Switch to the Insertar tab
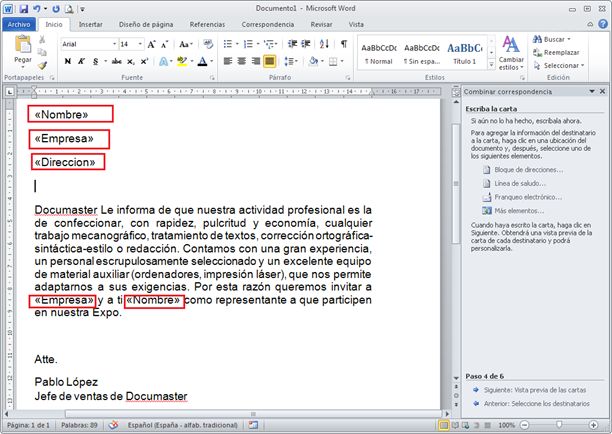Screen dimensions: 612x434 [x=91, y=25]
